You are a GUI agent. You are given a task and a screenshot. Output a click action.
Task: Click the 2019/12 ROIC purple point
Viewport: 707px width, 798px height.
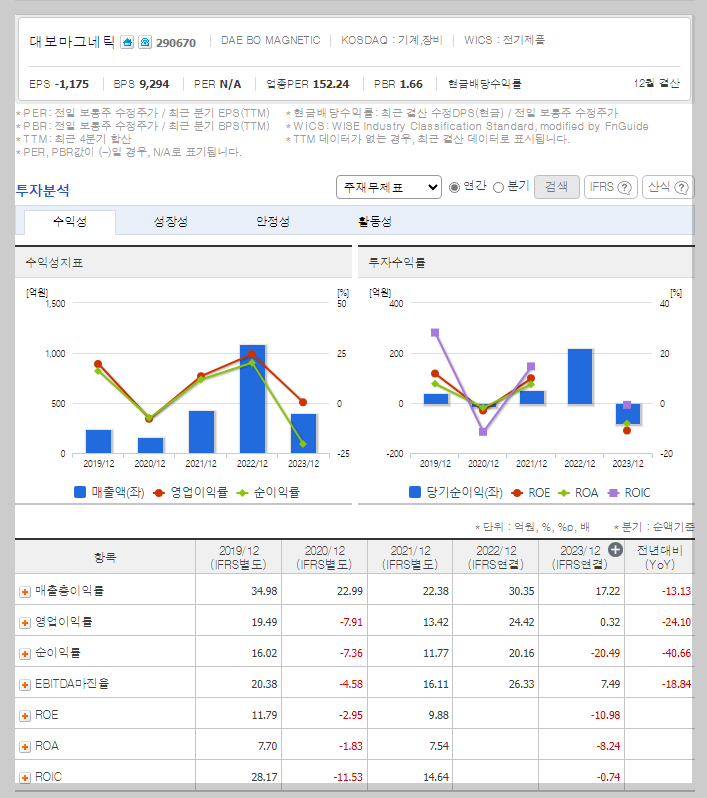click(x=435, y=333)
